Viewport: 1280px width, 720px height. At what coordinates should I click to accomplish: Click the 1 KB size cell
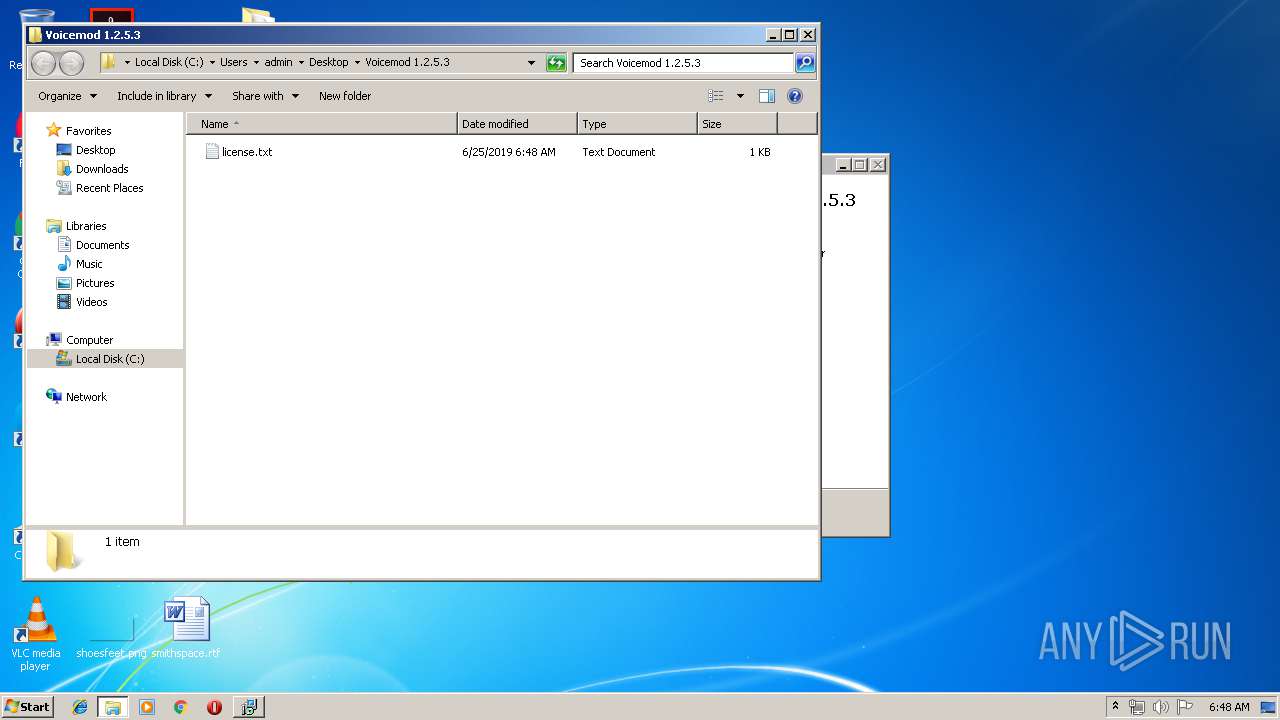click(760, 152)
